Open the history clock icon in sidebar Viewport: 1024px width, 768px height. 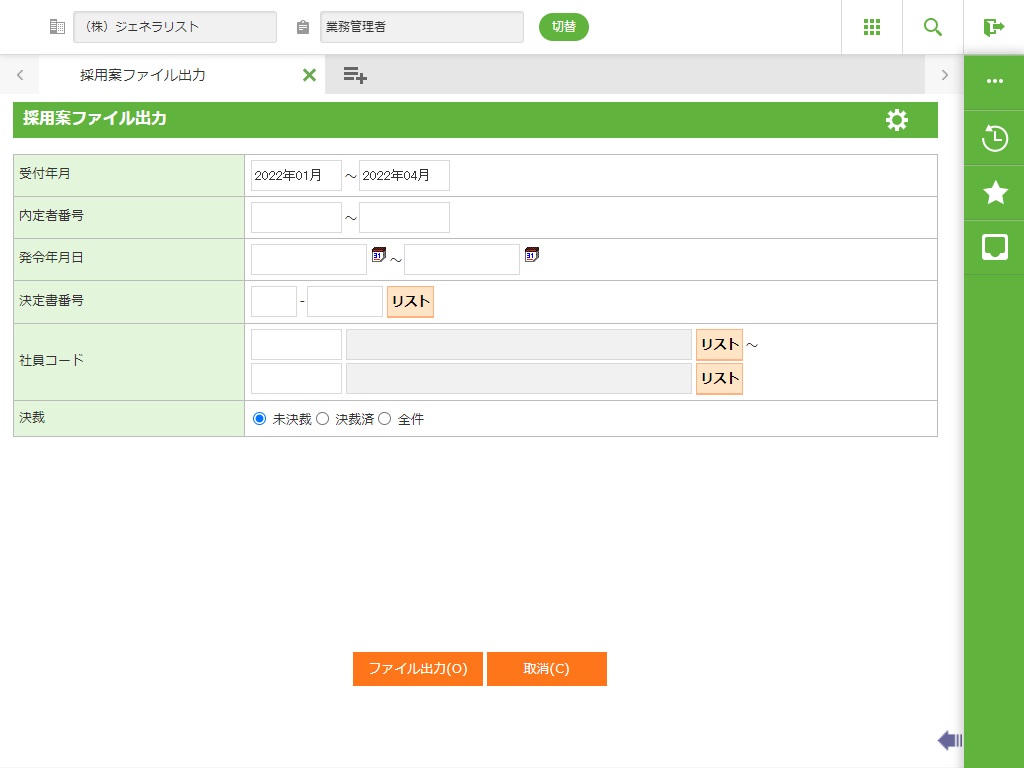click(995, 138)
